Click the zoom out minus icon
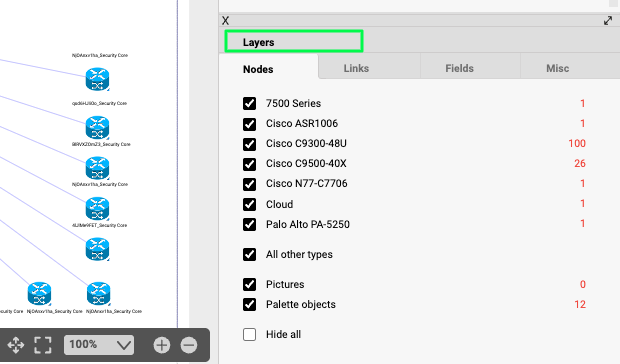The width and height of the screenshot is (620, 364). [189, 345]
